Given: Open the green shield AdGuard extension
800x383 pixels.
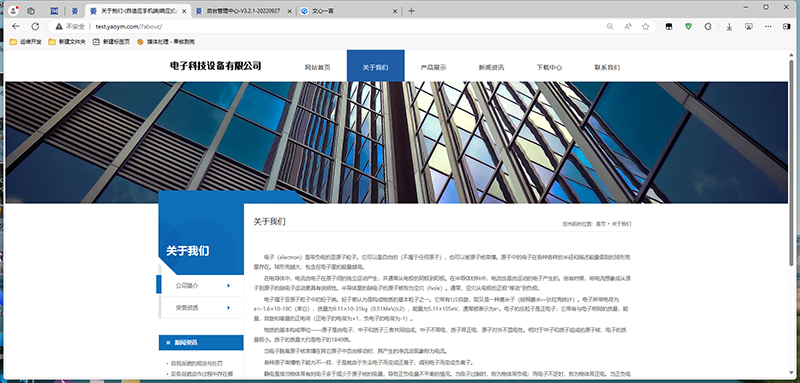Looking at the screenshot, I should (688, 27).
